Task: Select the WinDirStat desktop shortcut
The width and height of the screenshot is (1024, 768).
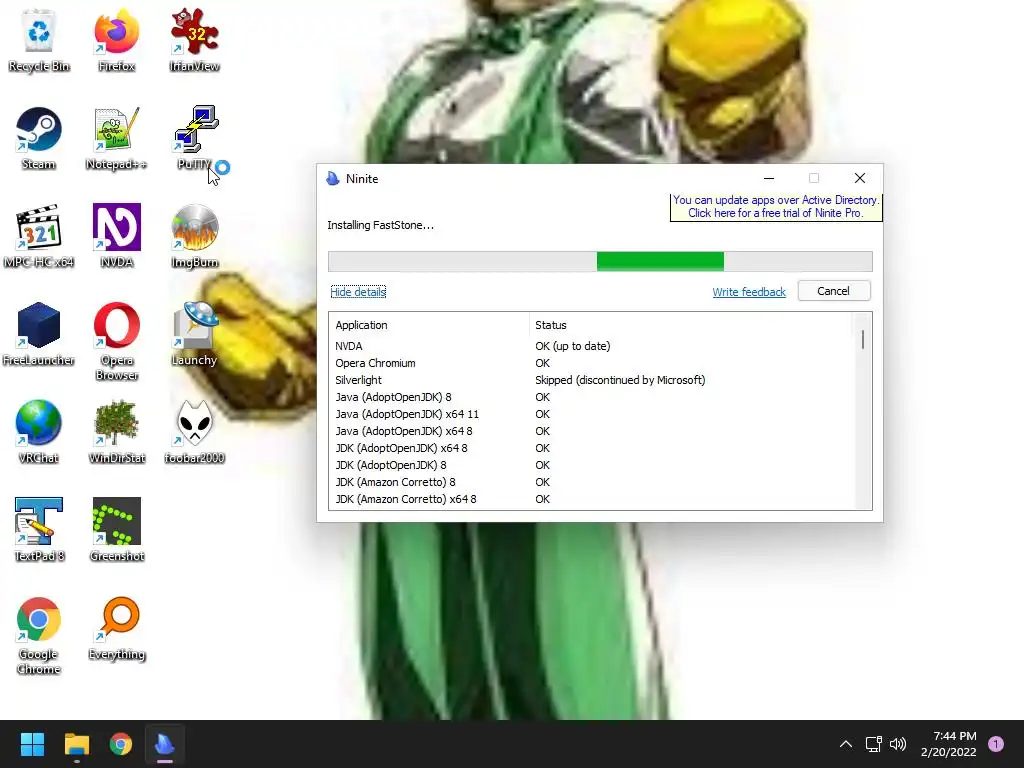Action: coord(116,432)
